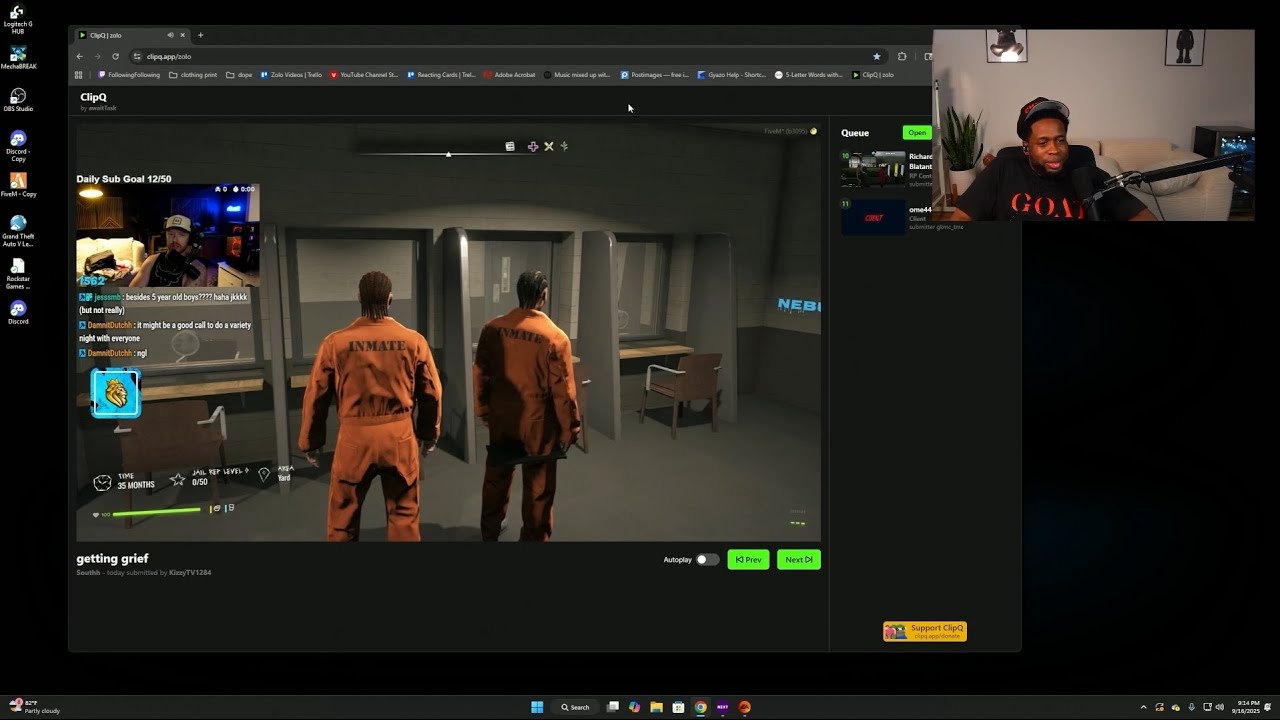This screenshot has height=720, width=1280.
Task: Click the green Open queue button
Action: (x=917, y=132)
